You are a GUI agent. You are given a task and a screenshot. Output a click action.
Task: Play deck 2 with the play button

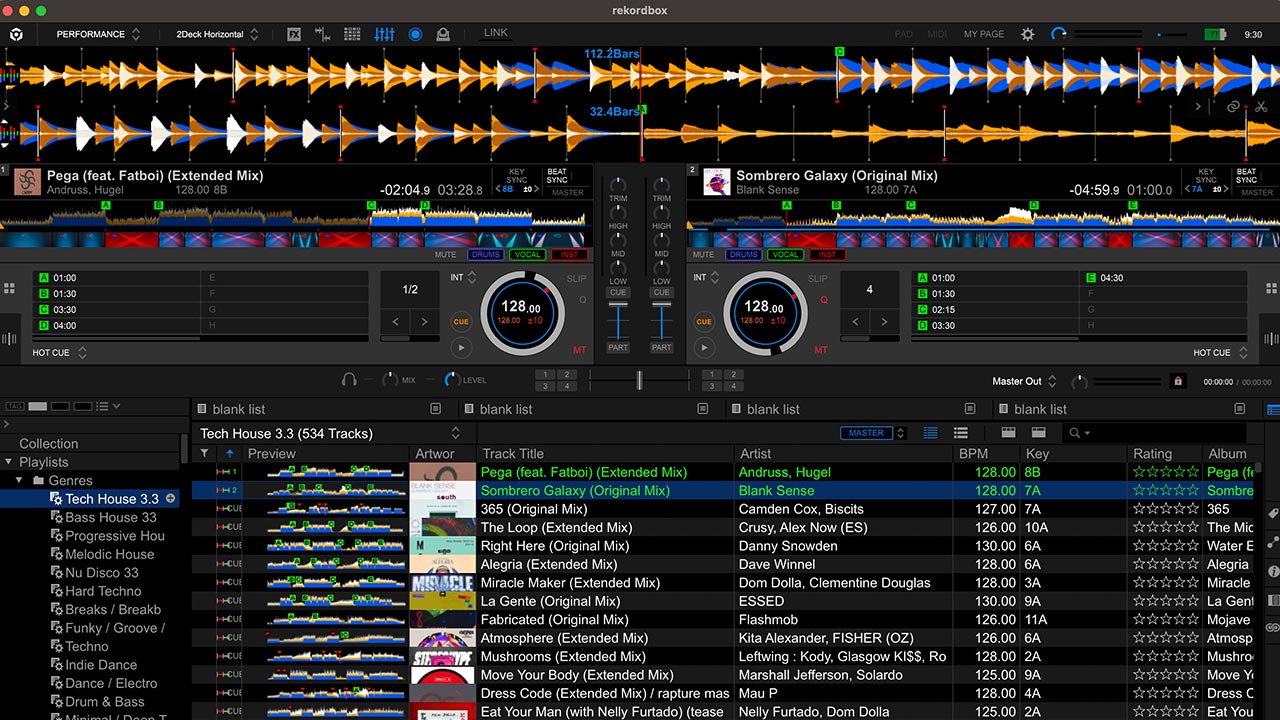(x=704, y=348)
